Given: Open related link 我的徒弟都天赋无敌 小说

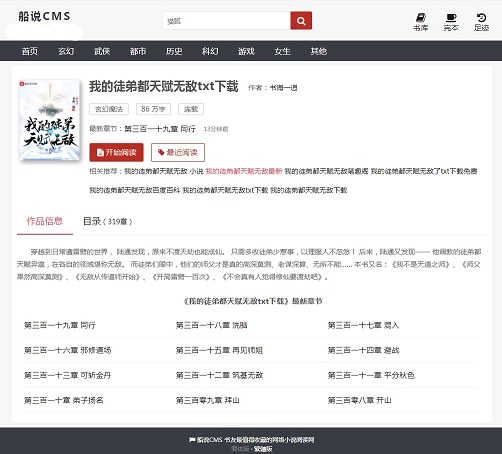Looking at the screenshot, I should tap(164, 171).
